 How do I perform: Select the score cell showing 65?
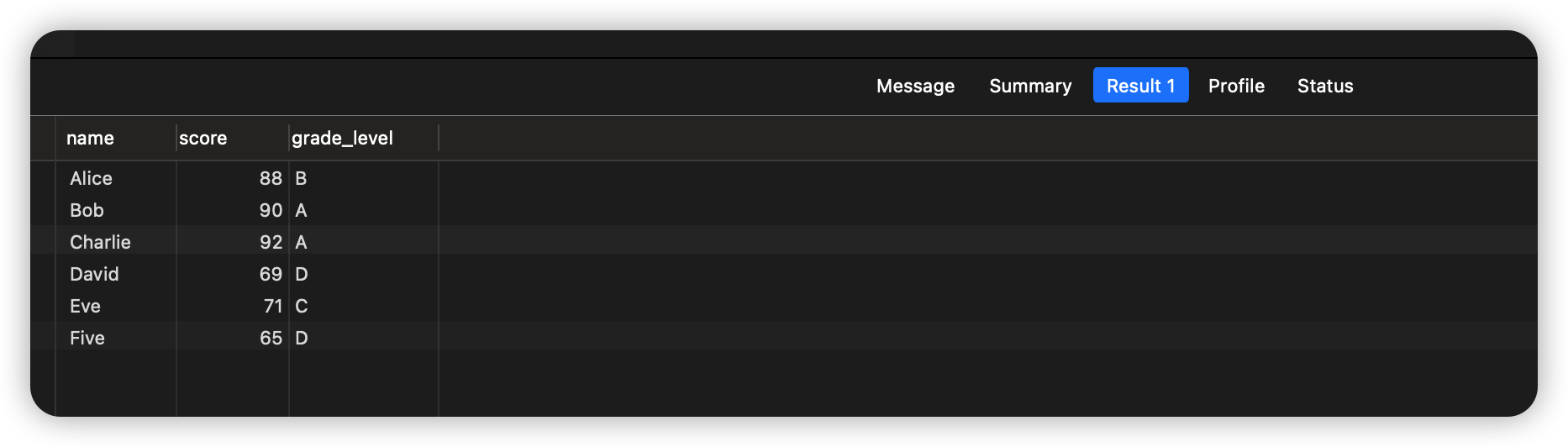[x=270, y=338]
